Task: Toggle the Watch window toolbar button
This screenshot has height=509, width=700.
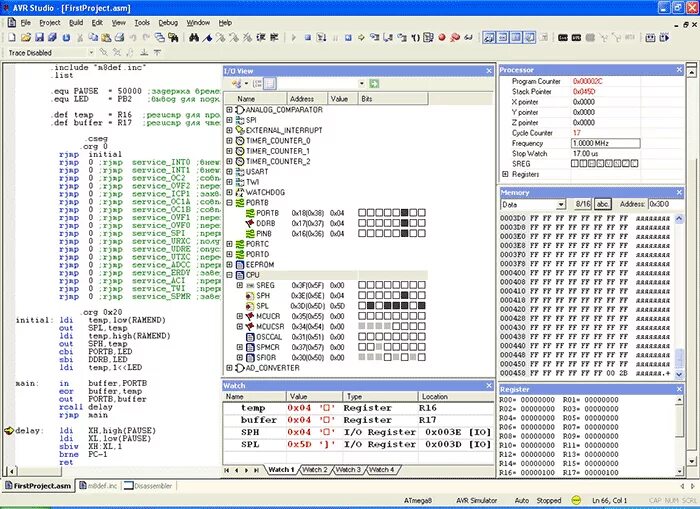Action: [489, 38]
